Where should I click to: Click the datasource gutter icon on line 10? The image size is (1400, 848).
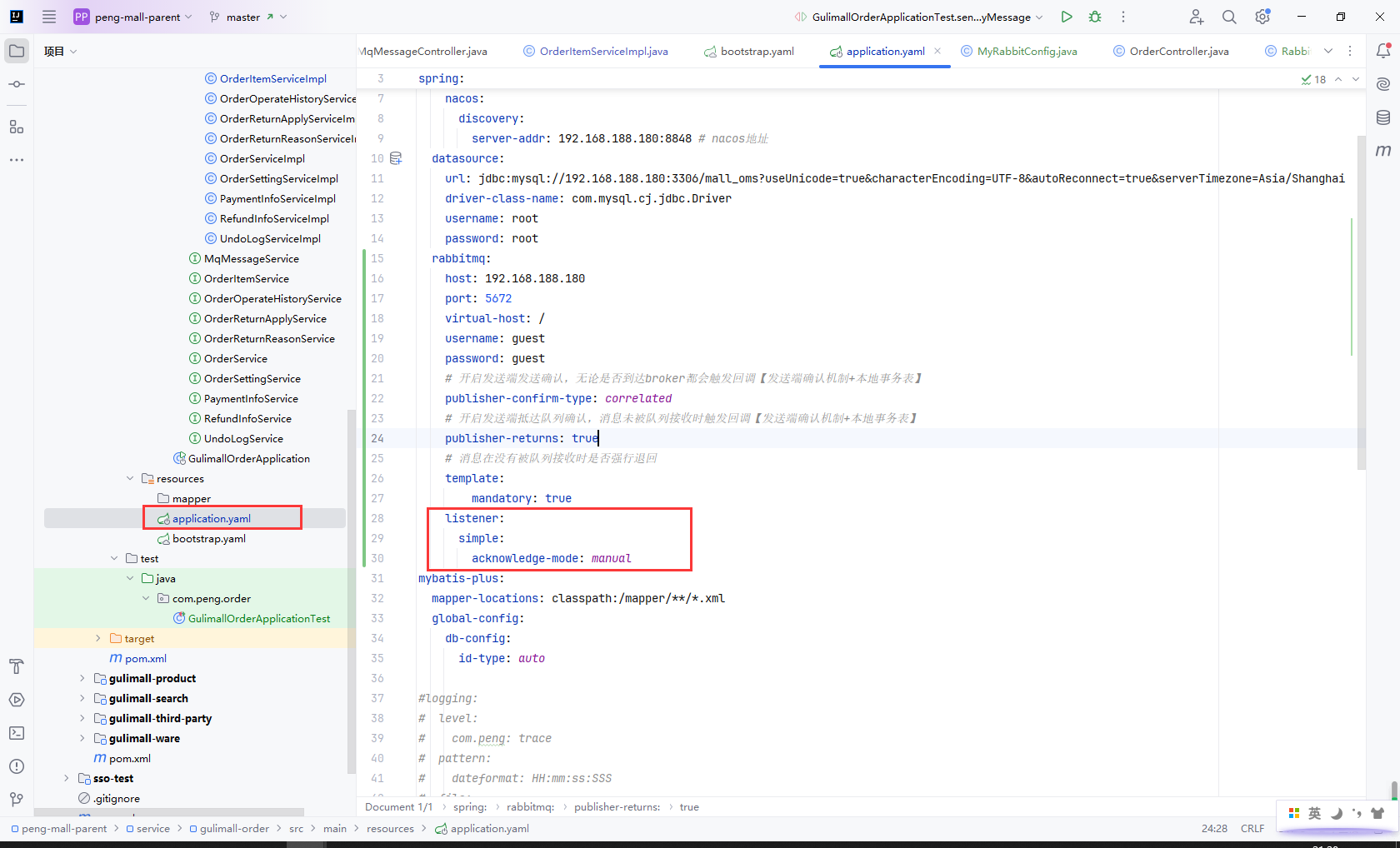[x=396, y=158]
